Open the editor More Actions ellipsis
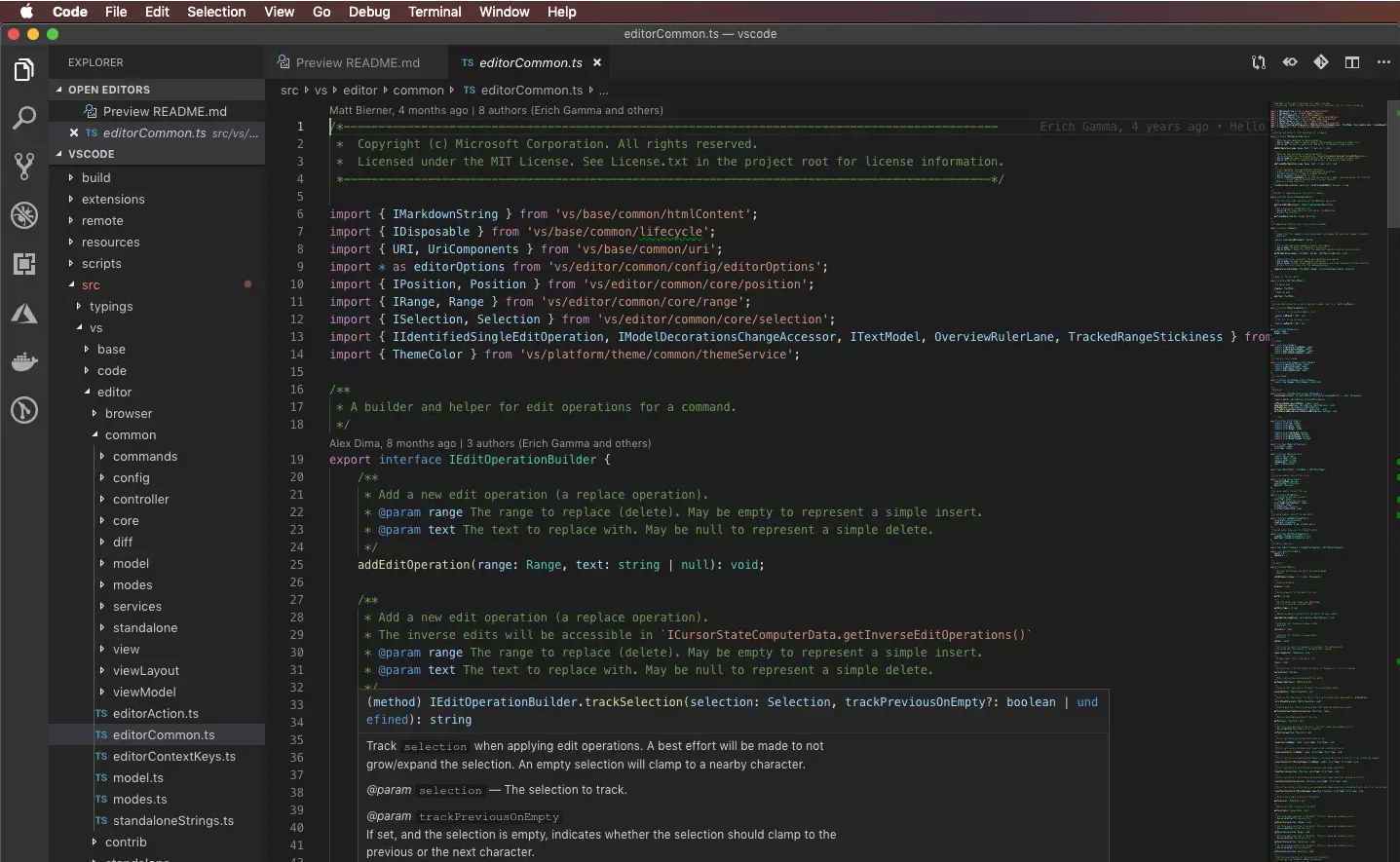 [x=1383, y=62]
